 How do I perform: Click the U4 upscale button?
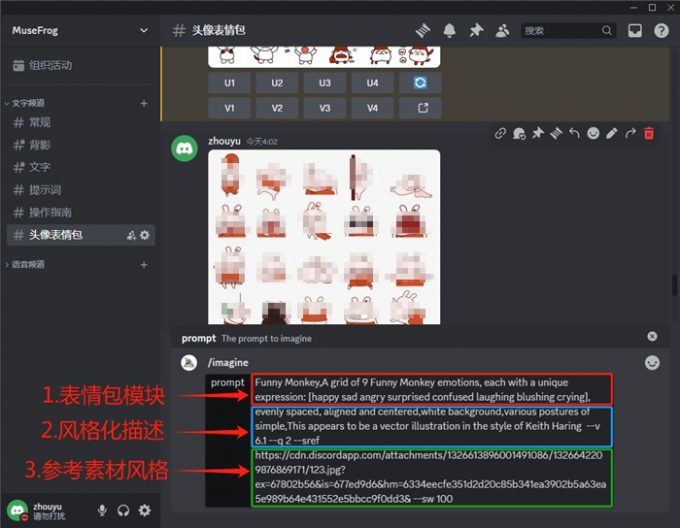(x=373, y=83)
